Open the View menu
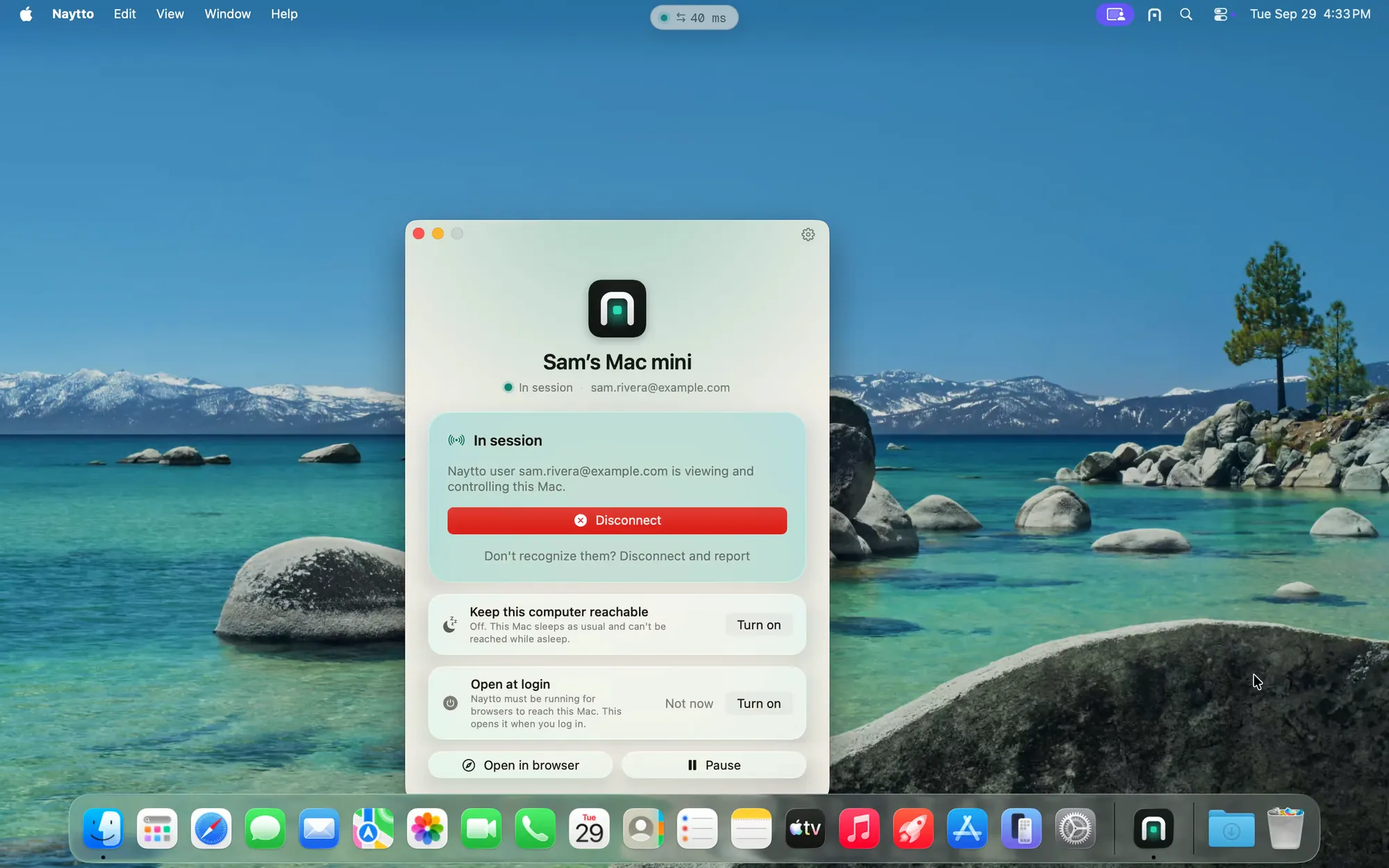This screenshot has width=1389, height=868. coord(169,14)
